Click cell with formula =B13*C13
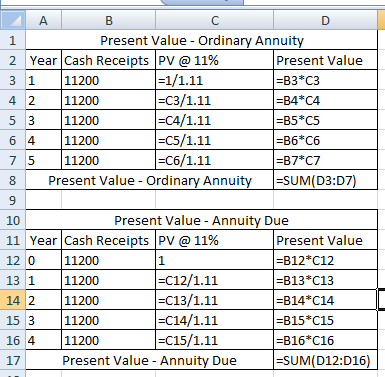385x377 pixels. click(326, 280)
